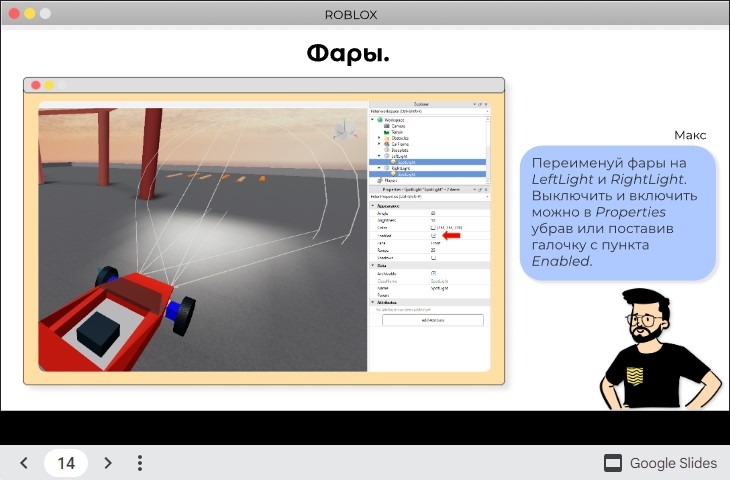730x480 pixels.
Task: Toggle the Shadows checkbox
Action: 433,257
